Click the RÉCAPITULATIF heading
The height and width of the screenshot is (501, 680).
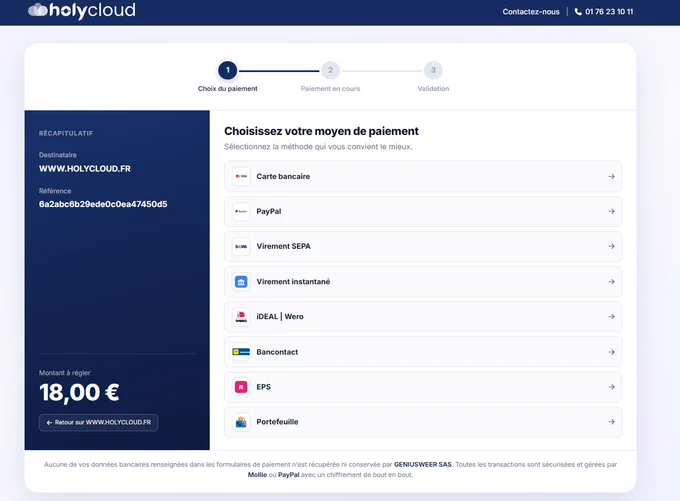coord(66,133)
